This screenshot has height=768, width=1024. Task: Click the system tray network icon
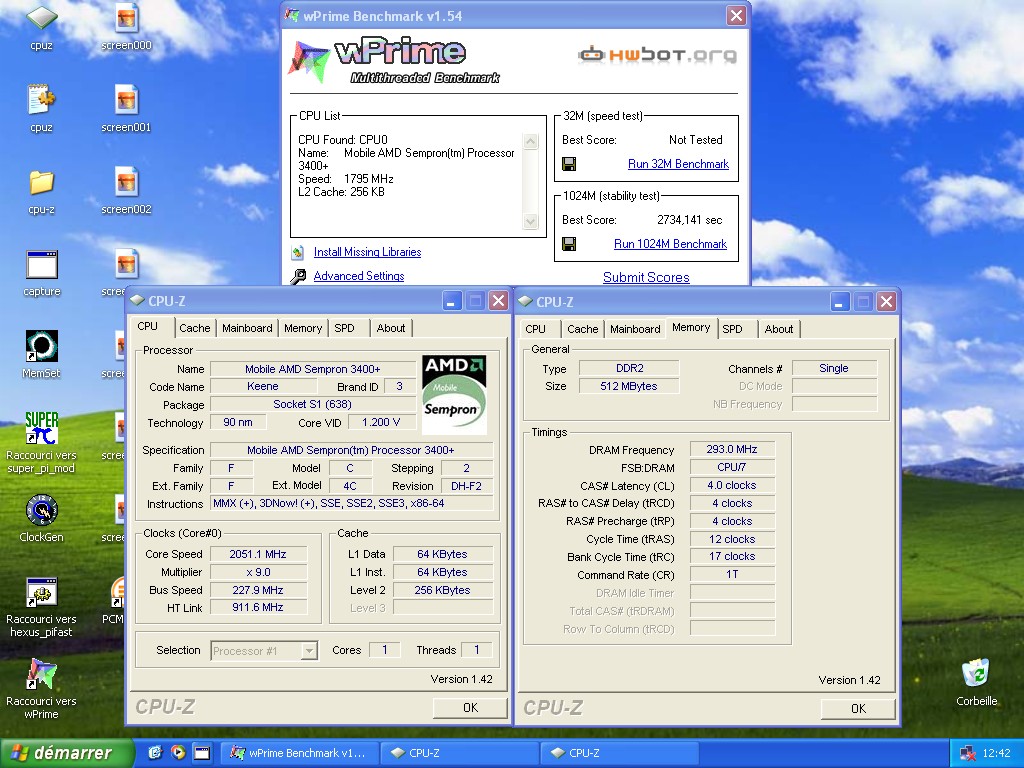tap(967, 754)
